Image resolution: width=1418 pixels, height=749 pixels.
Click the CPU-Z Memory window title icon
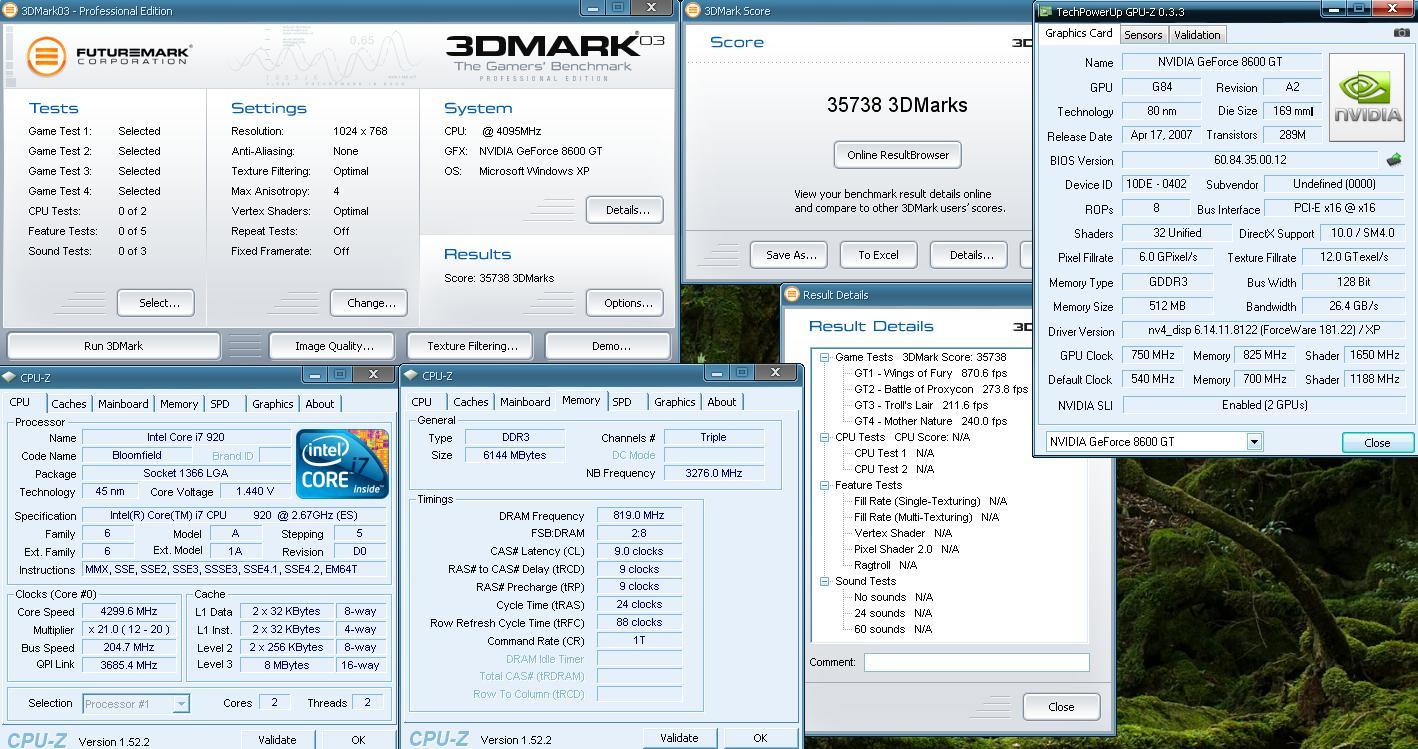coord(411,376)
